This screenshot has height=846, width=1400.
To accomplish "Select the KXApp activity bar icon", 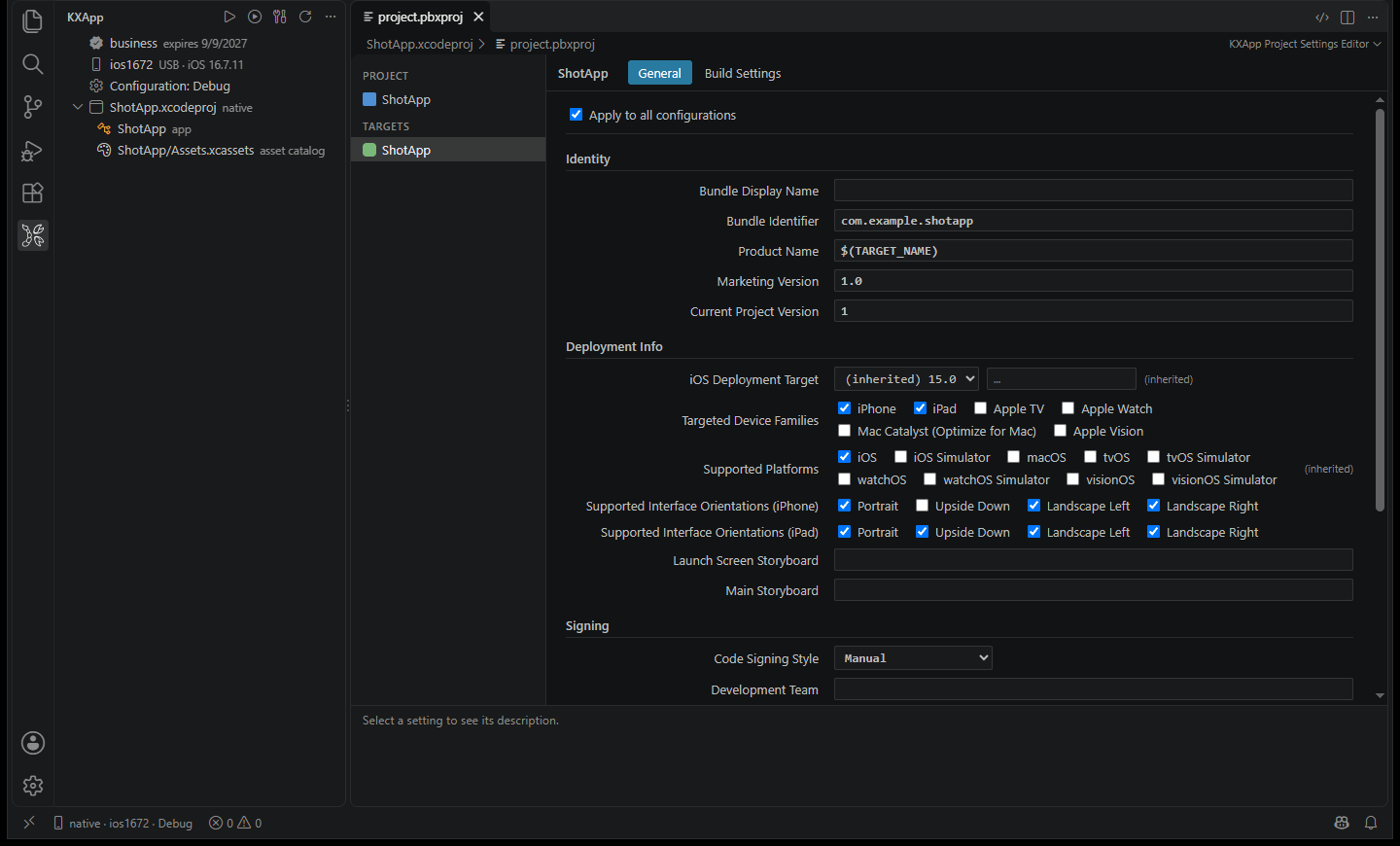I will tap(32, 235).
